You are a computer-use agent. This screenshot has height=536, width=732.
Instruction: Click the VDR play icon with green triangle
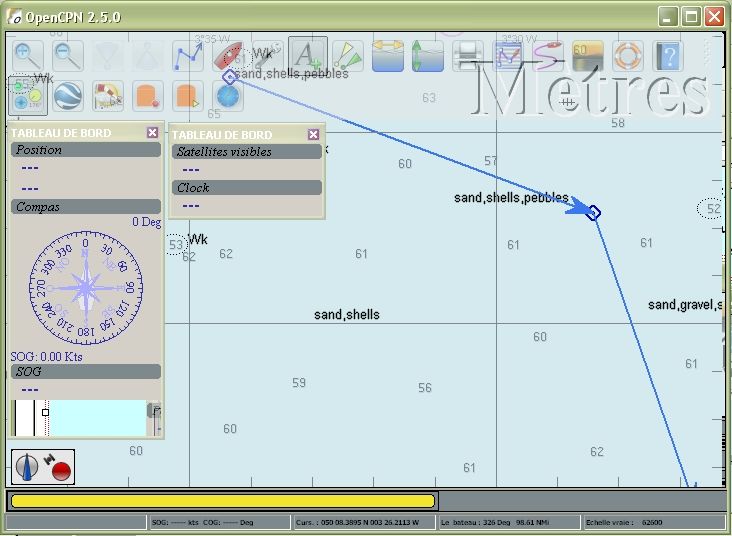[188, 96]
